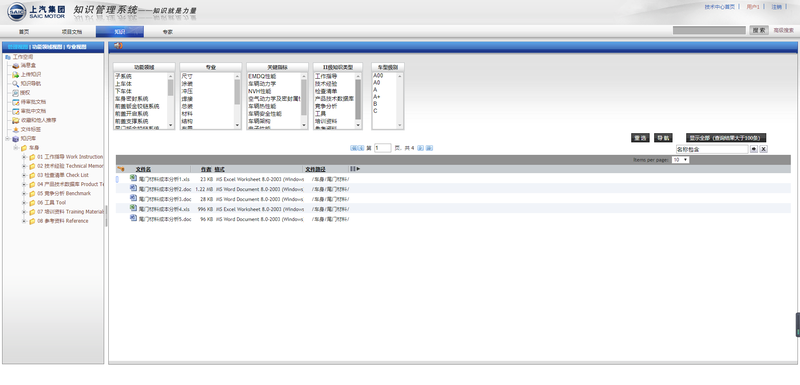The height and width of the screenshot is (385, 800).
Task: Open the 高级搜索 link
Action: 784,31
